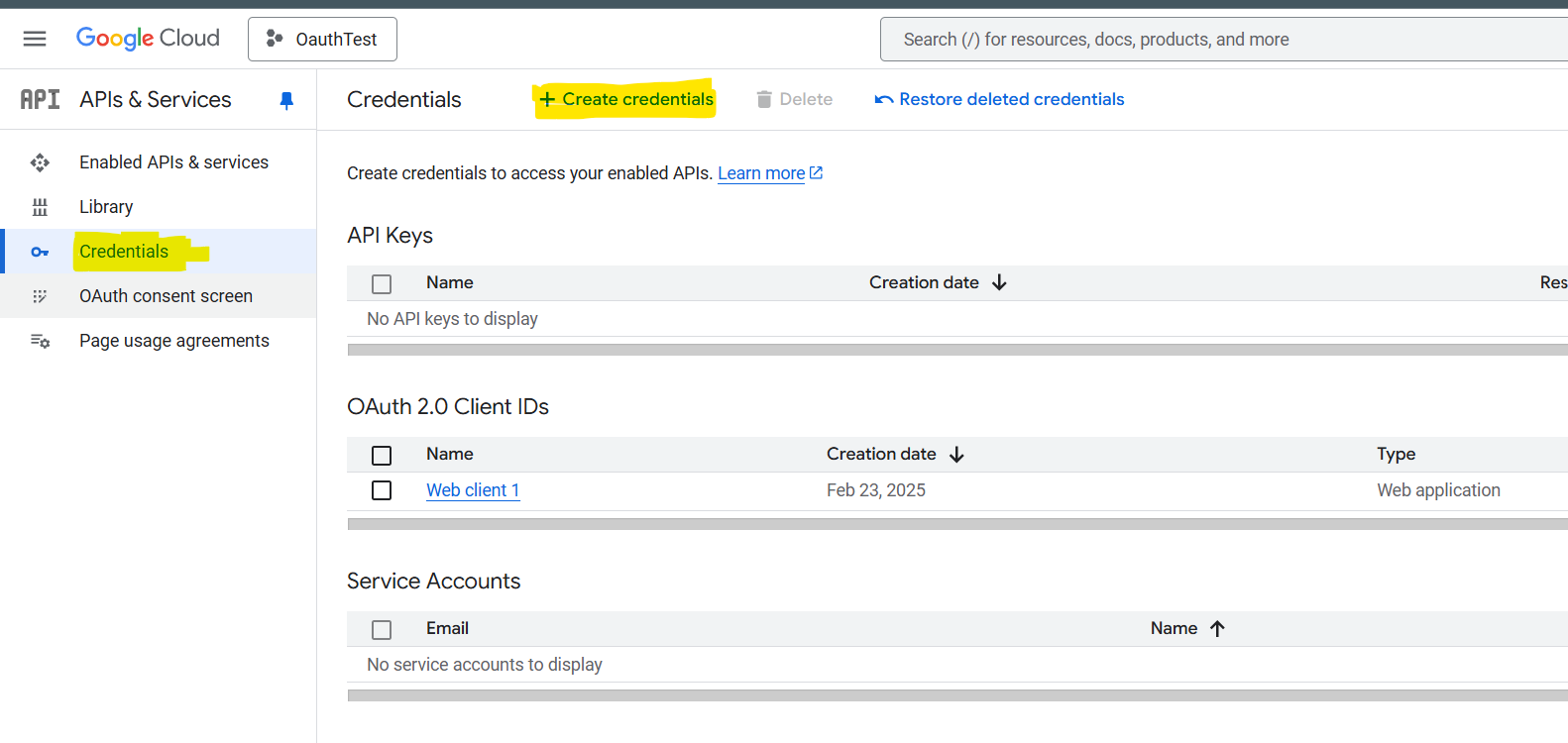Click the Library icon in sidebar

point(40,207)
